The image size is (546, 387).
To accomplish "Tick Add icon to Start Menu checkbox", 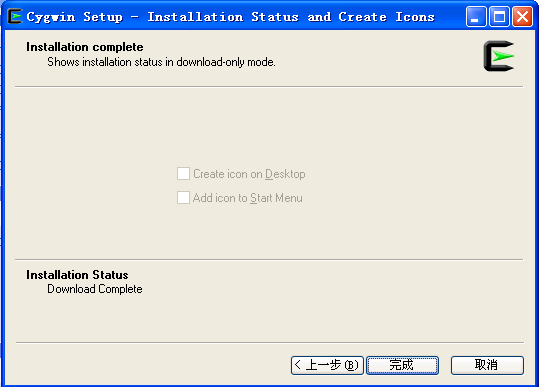I will (183, 198).
